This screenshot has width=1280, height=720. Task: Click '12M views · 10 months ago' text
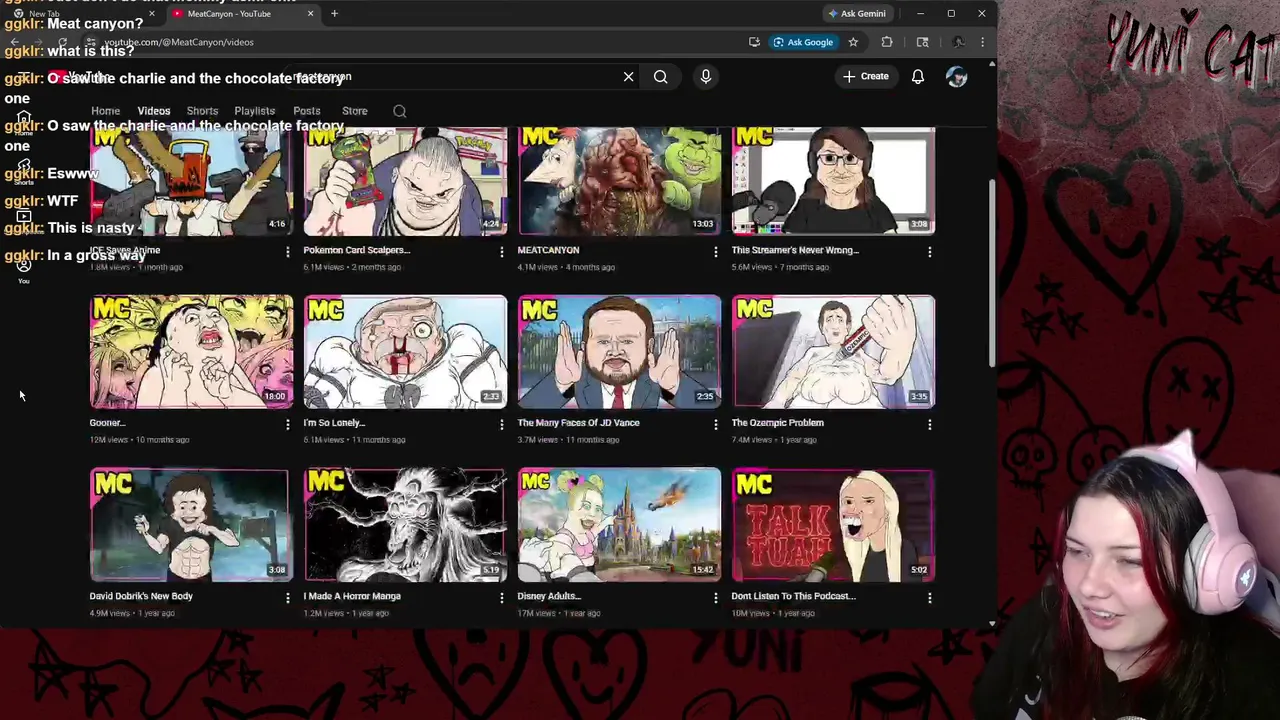pos(139,440)
